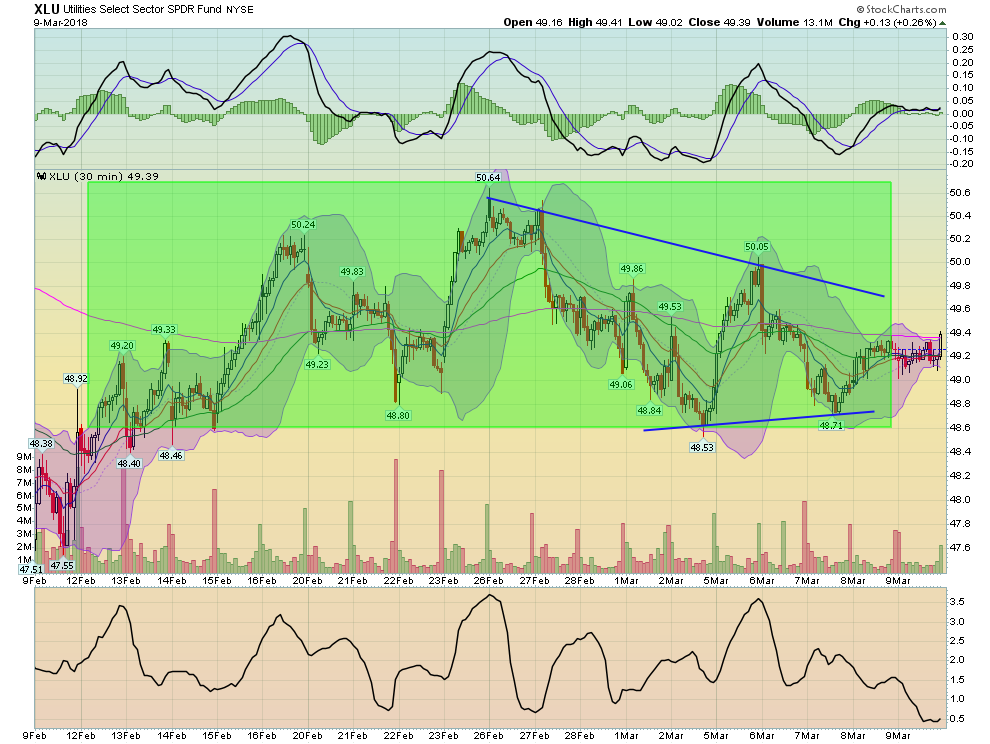Click the 47.6 tick on the price axis
Image resolution: width=990 pixels, height=744 pixels.
(x=962, y=548)
